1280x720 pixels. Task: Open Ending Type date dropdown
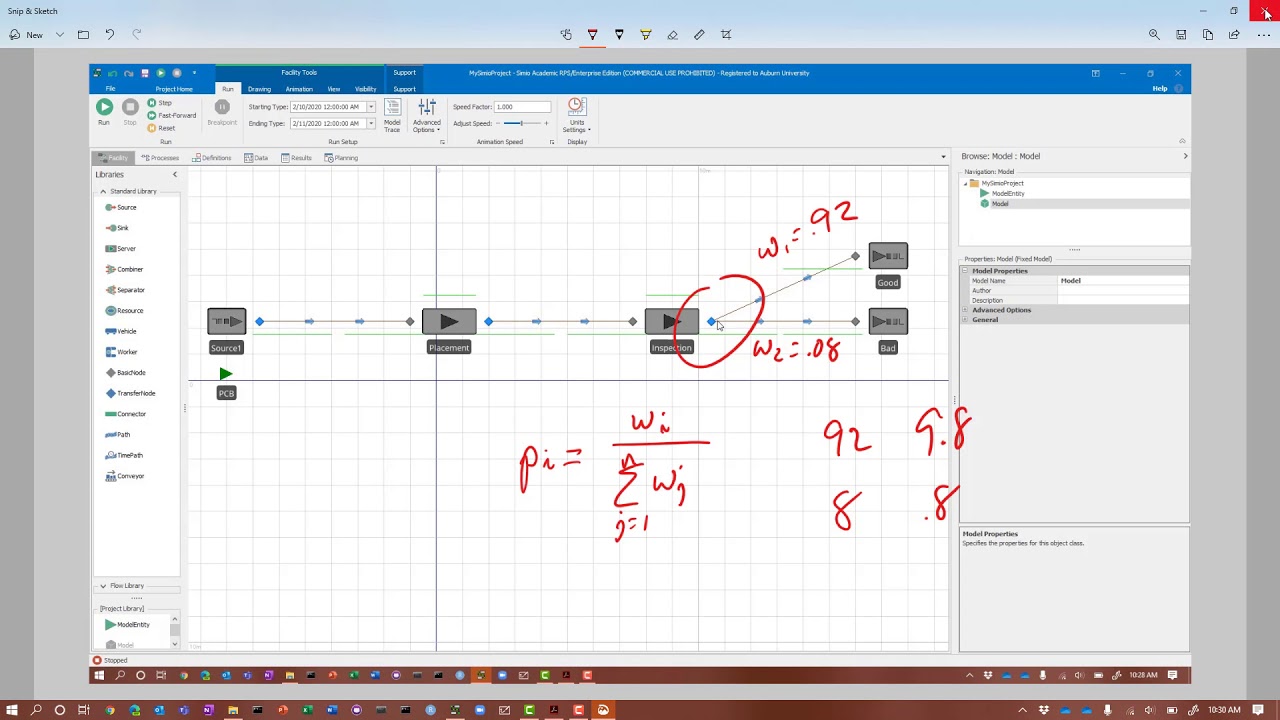coord(371,123)
